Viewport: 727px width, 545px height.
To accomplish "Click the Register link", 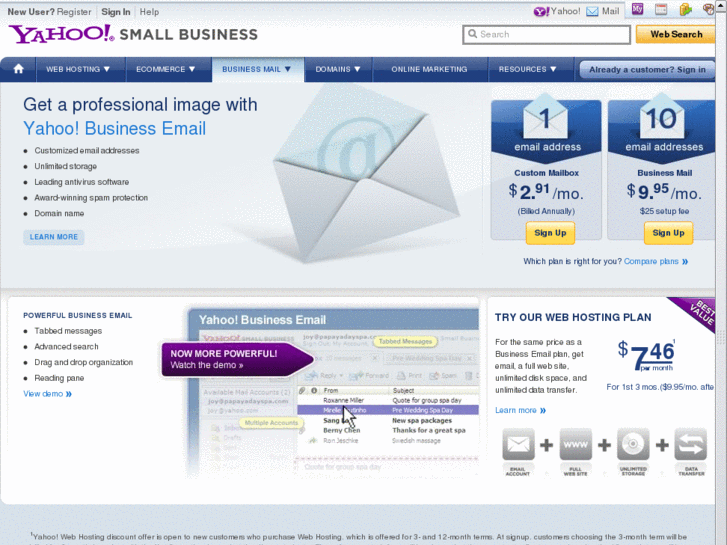I will [x=74, y=12].
